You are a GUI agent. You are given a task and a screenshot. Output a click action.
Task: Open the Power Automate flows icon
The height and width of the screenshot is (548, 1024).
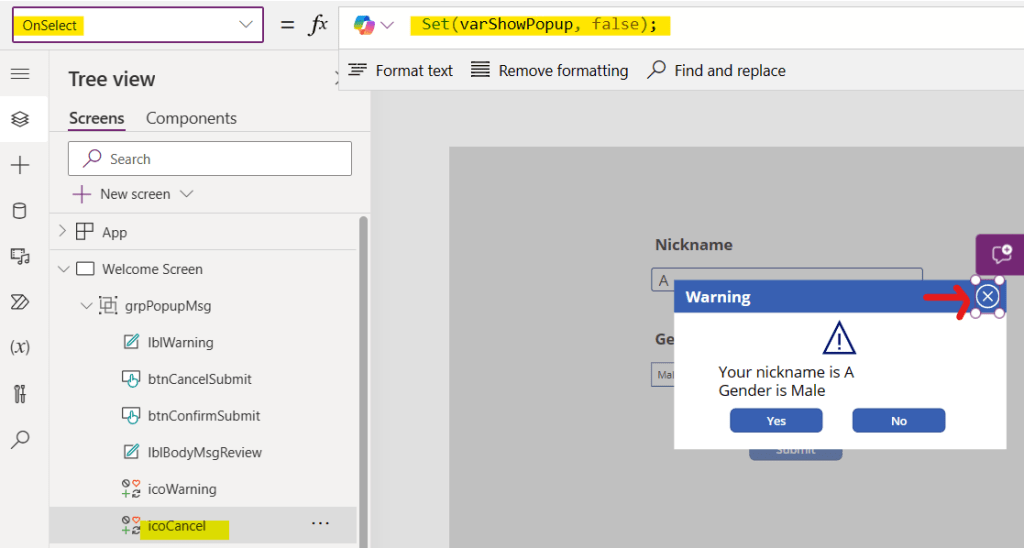pos(20,302)
